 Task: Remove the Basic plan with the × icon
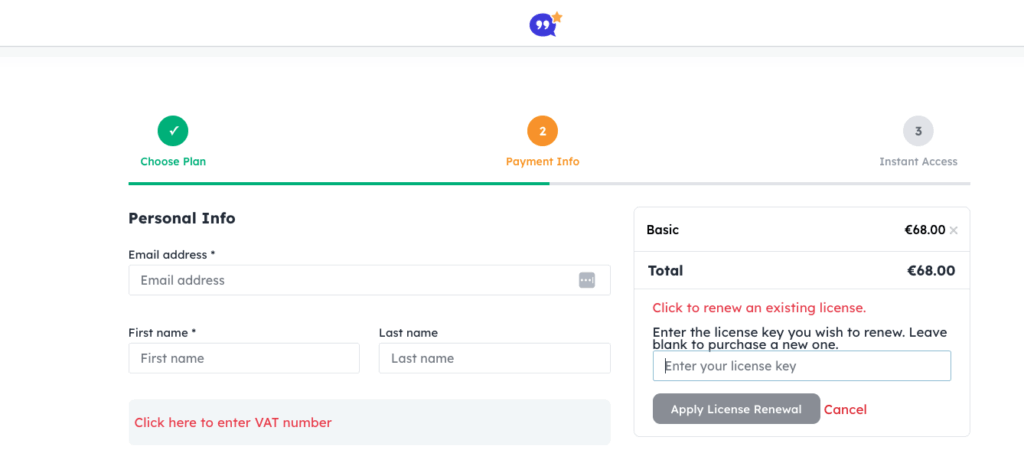[x=954, y=231]
